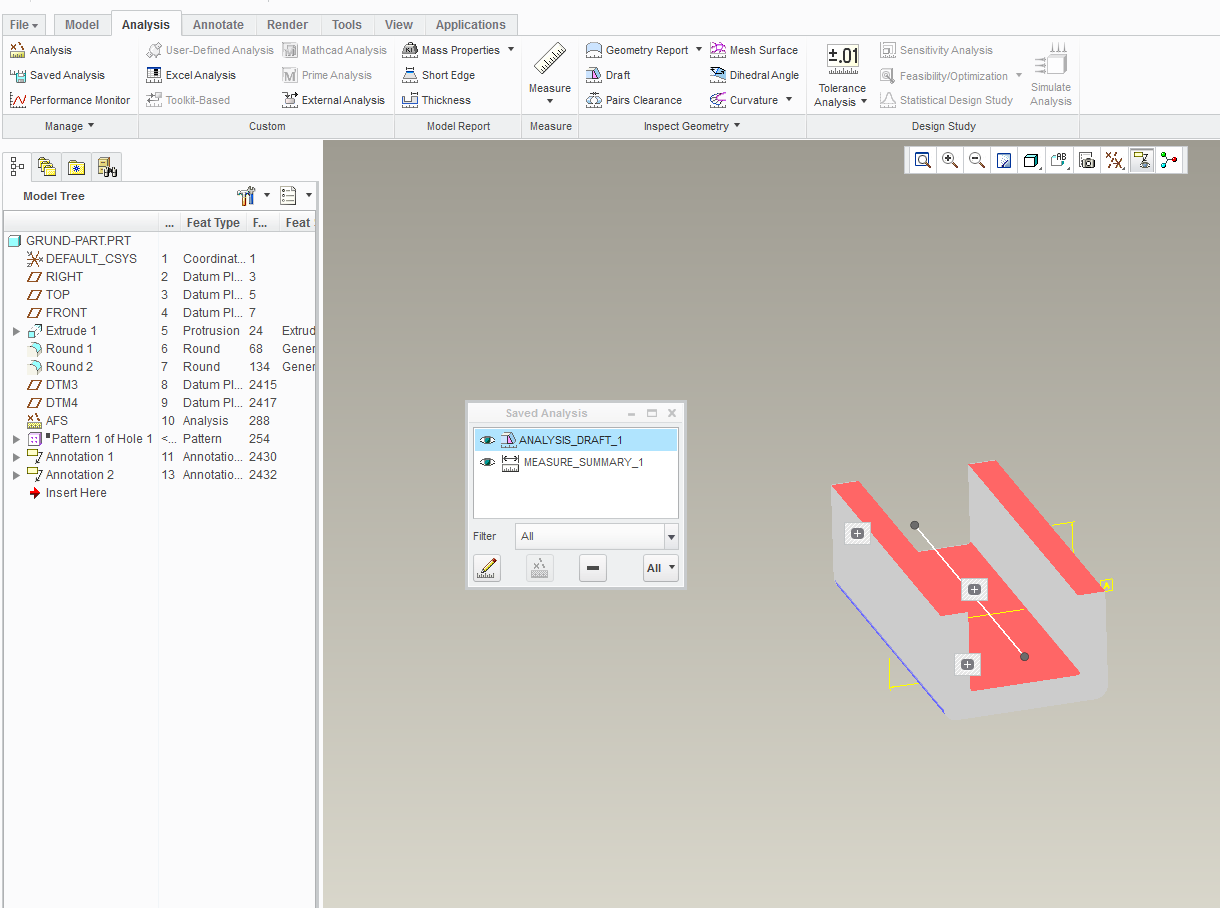Click the Zoom In magnifier icon
Screen dimensions: 1220x908
point(950,161)
